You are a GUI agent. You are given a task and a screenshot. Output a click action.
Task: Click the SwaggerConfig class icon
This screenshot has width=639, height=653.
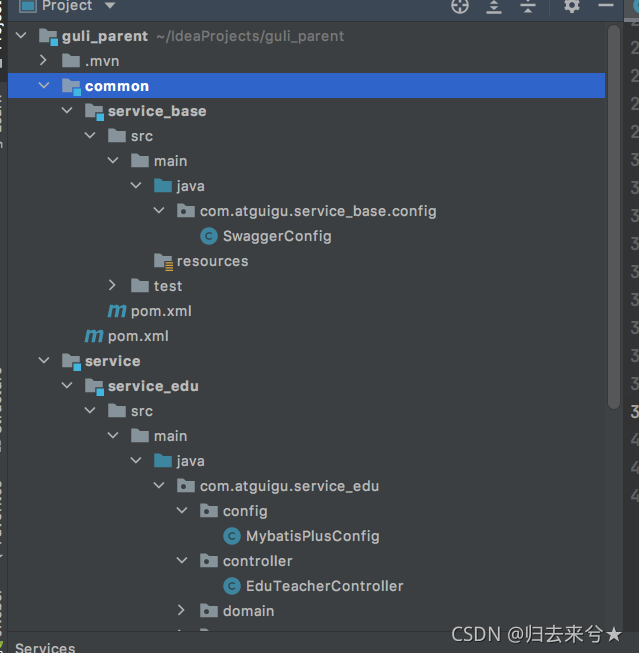(x=209, y=236)
